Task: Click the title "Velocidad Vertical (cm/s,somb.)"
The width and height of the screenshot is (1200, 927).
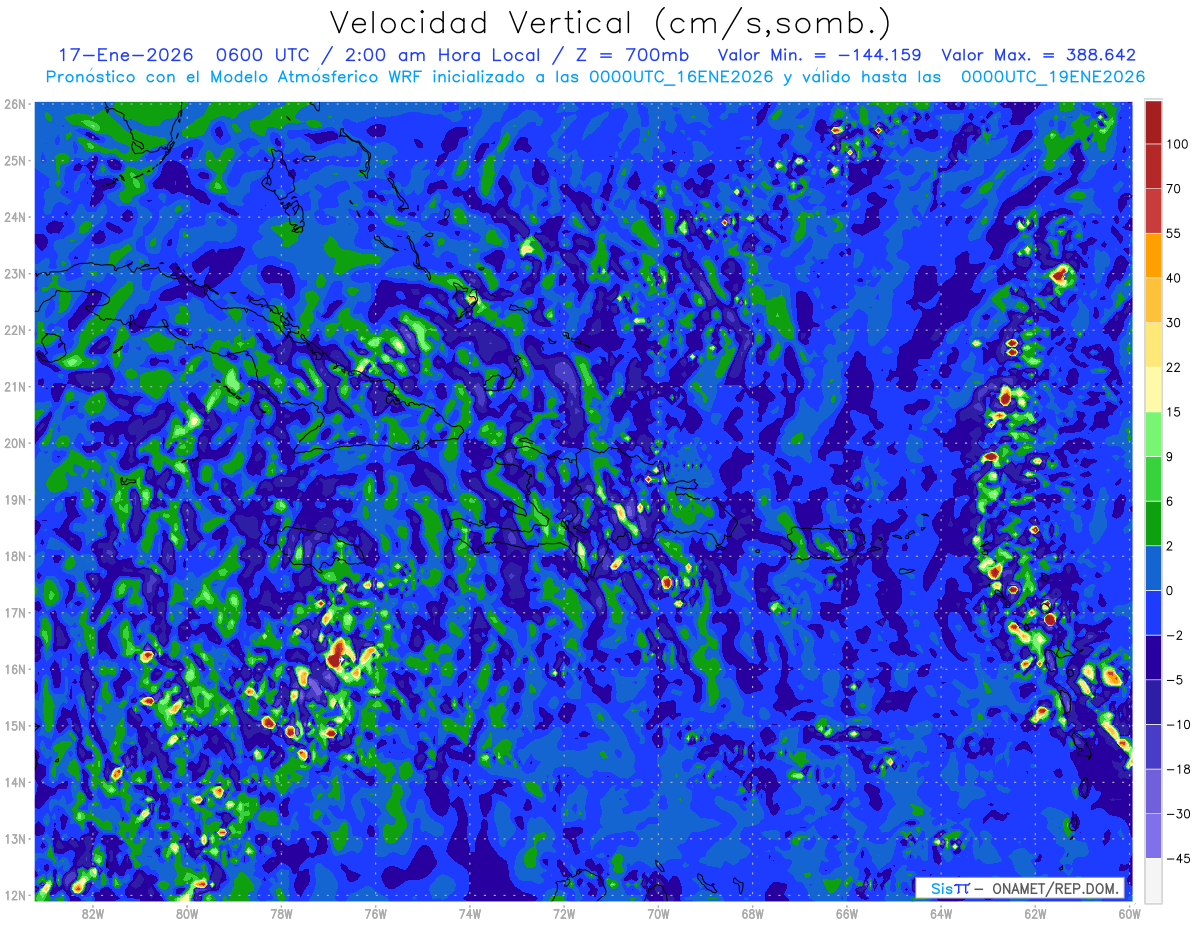Action: tap(610, 23)
